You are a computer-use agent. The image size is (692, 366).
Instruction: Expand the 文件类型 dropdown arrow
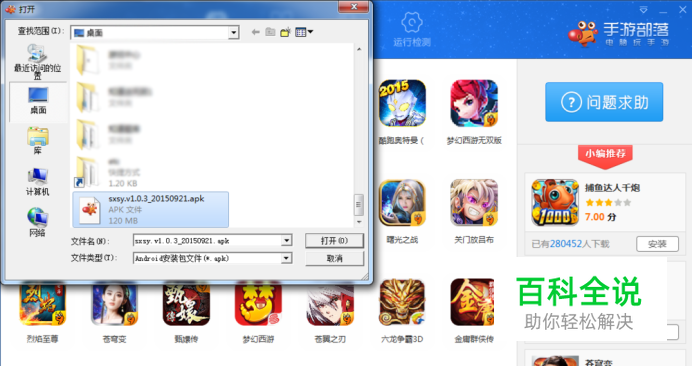click(286, 258)
